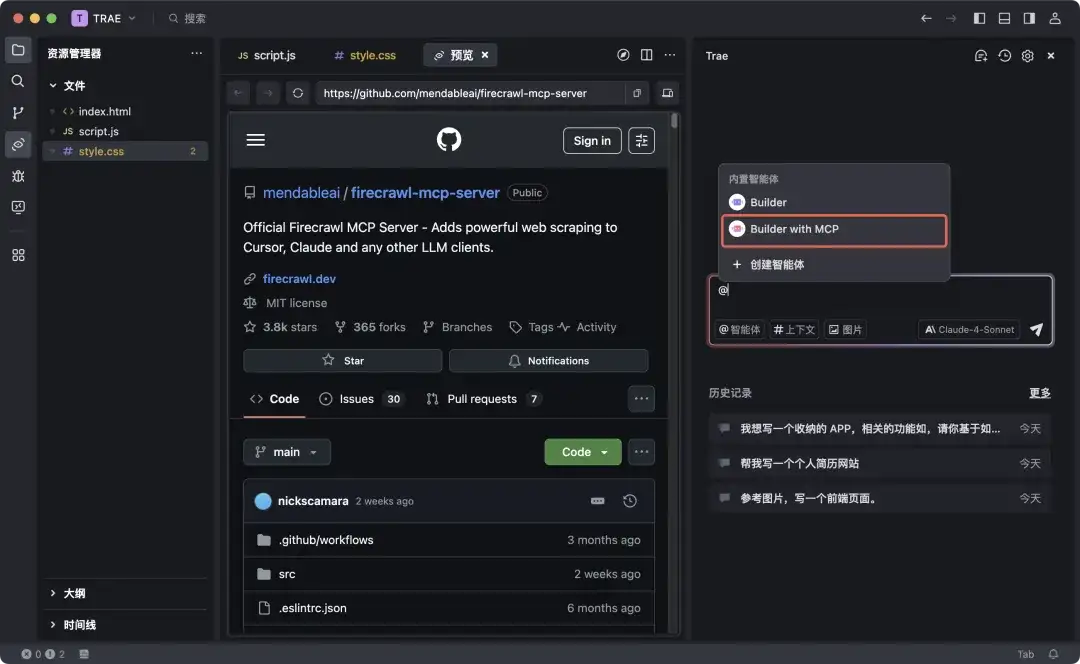This screenshot has height=664, width=1080.
Task: Switch to the style.css tab
Action: [365, 55]
